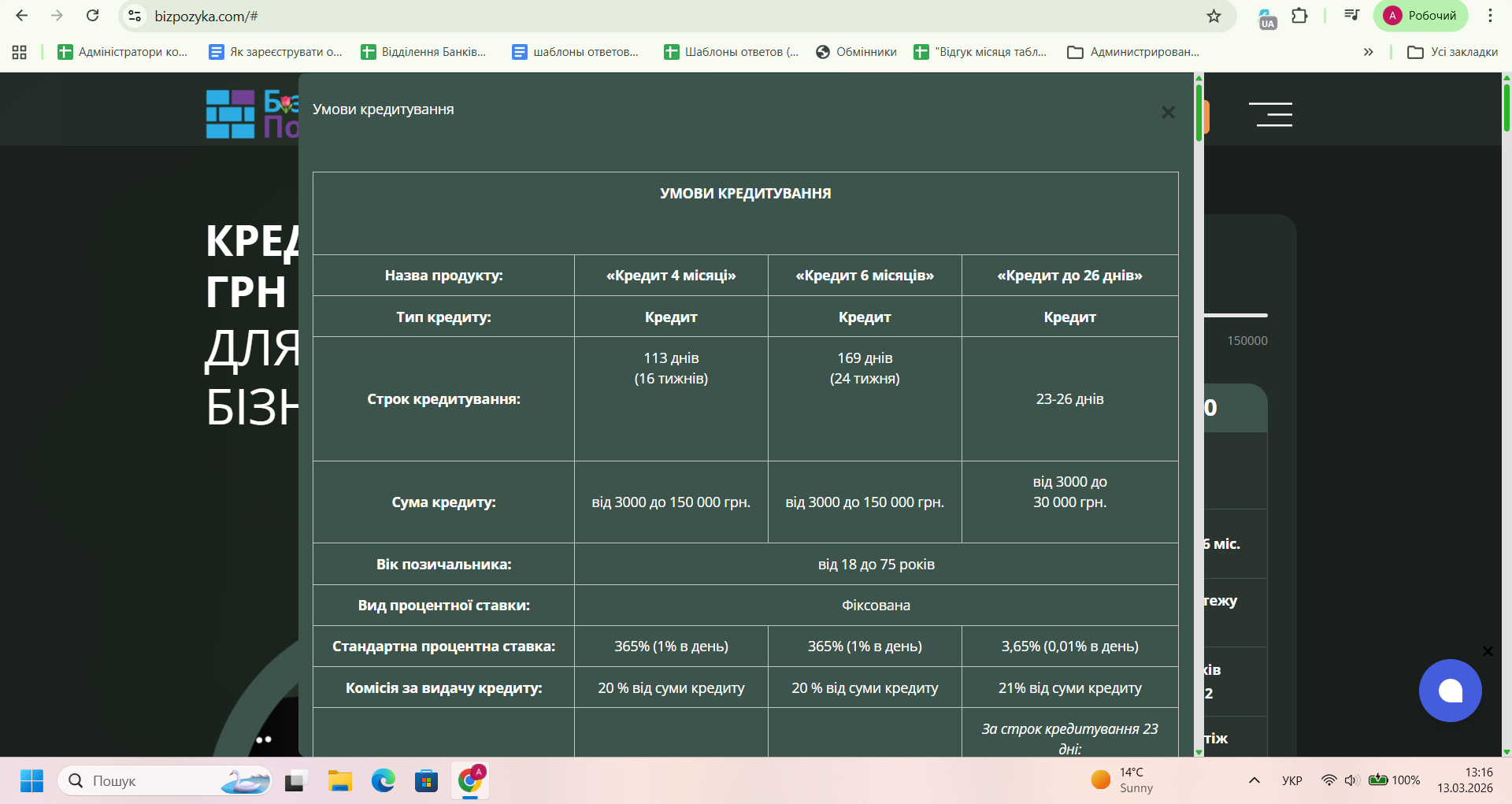Open the apps grid in bookmarks bar

[x=20, y=52]
